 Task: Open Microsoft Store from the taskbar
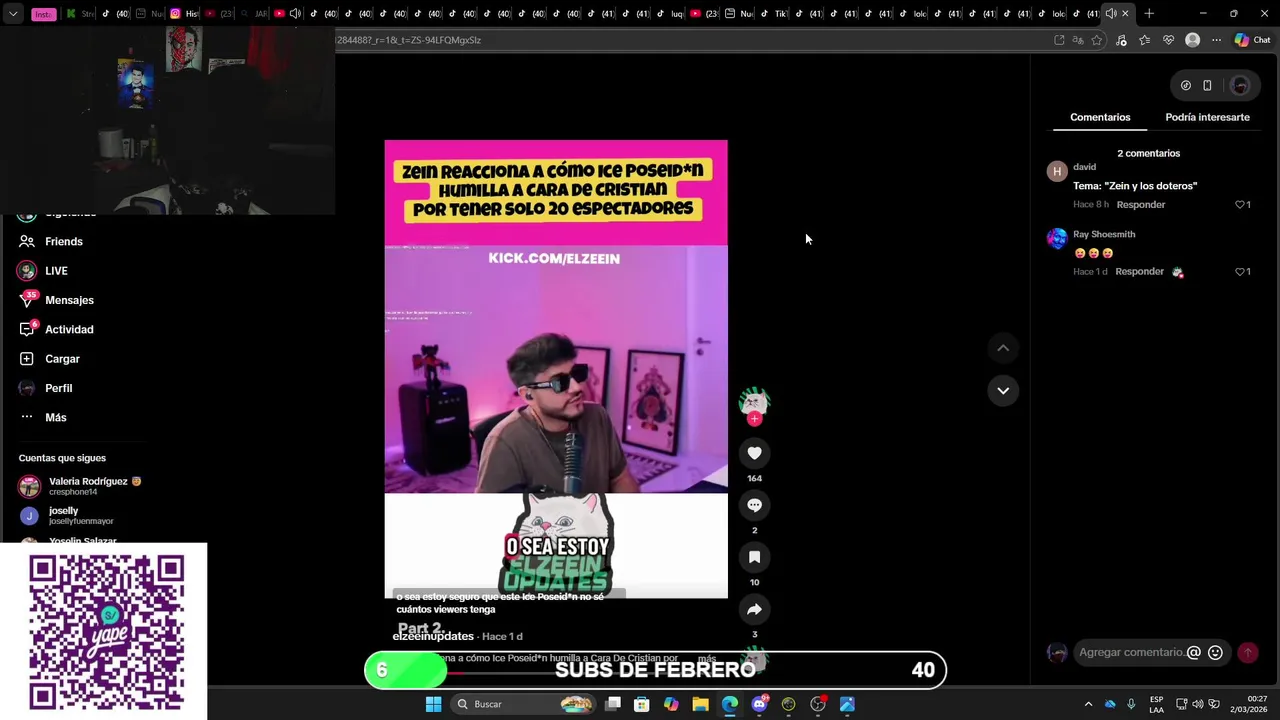pyautogui.click(x=642, y=704)
